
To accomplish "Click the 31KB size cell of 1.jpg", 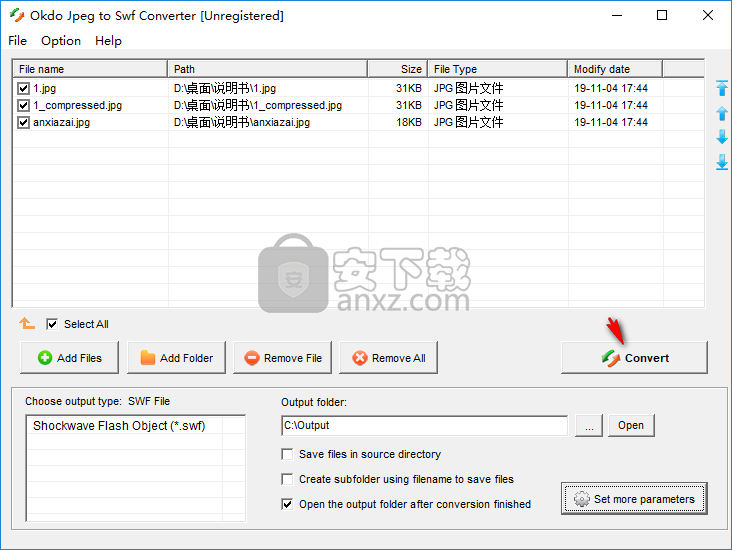I will [409, 88].
